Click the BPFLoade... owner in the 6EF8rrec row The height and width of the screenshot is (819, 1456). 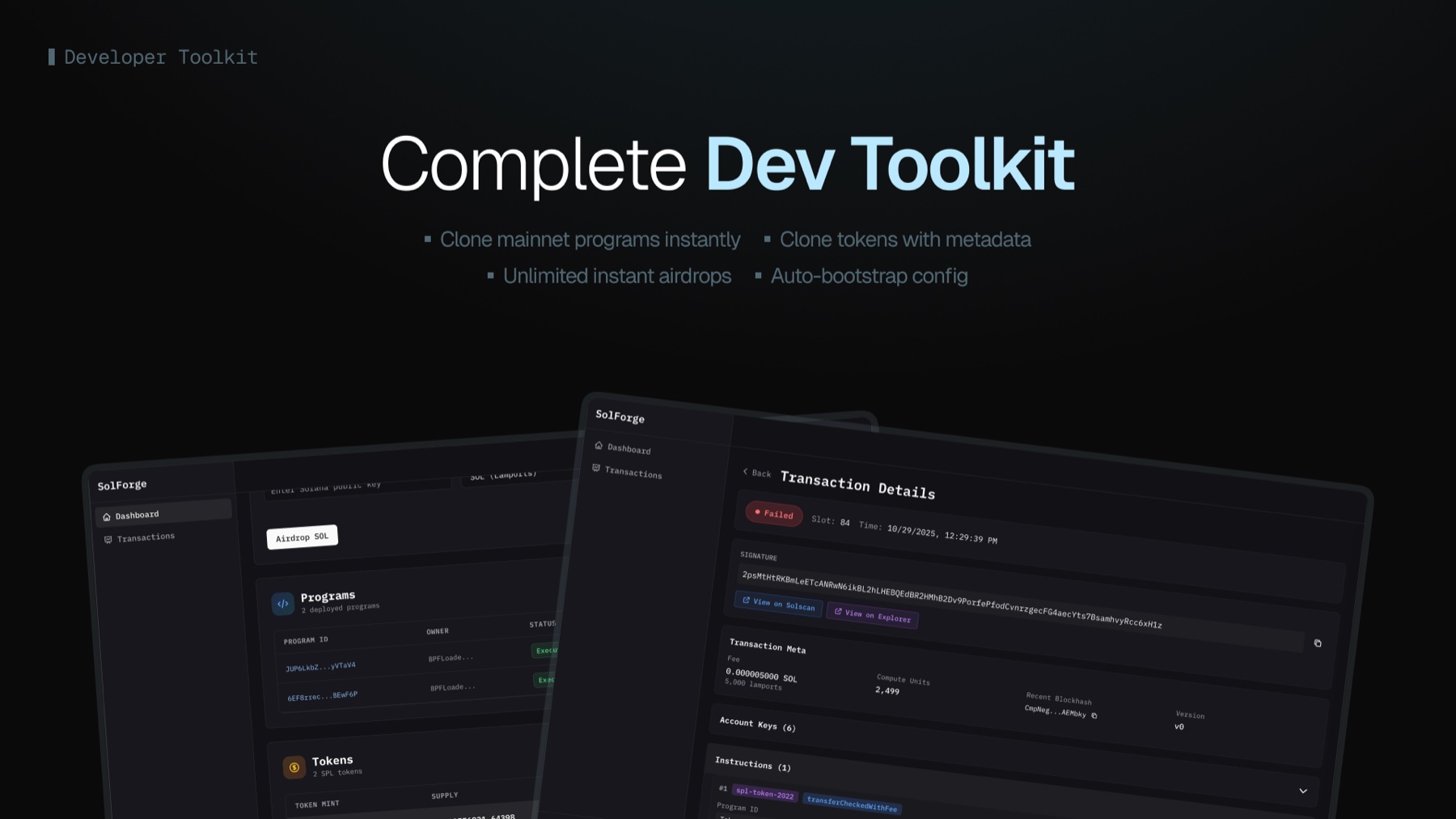tap(453, 687)
